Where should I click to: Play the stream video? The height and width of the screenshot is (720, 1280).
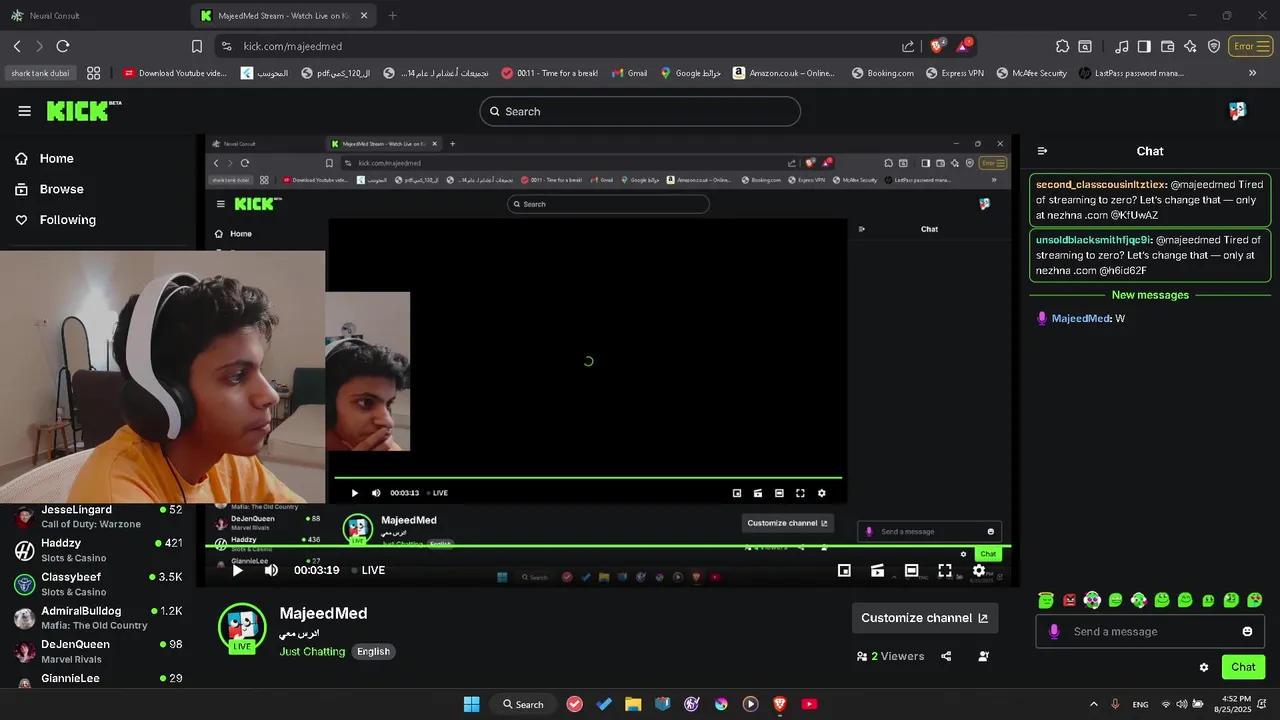click(237, 570)
